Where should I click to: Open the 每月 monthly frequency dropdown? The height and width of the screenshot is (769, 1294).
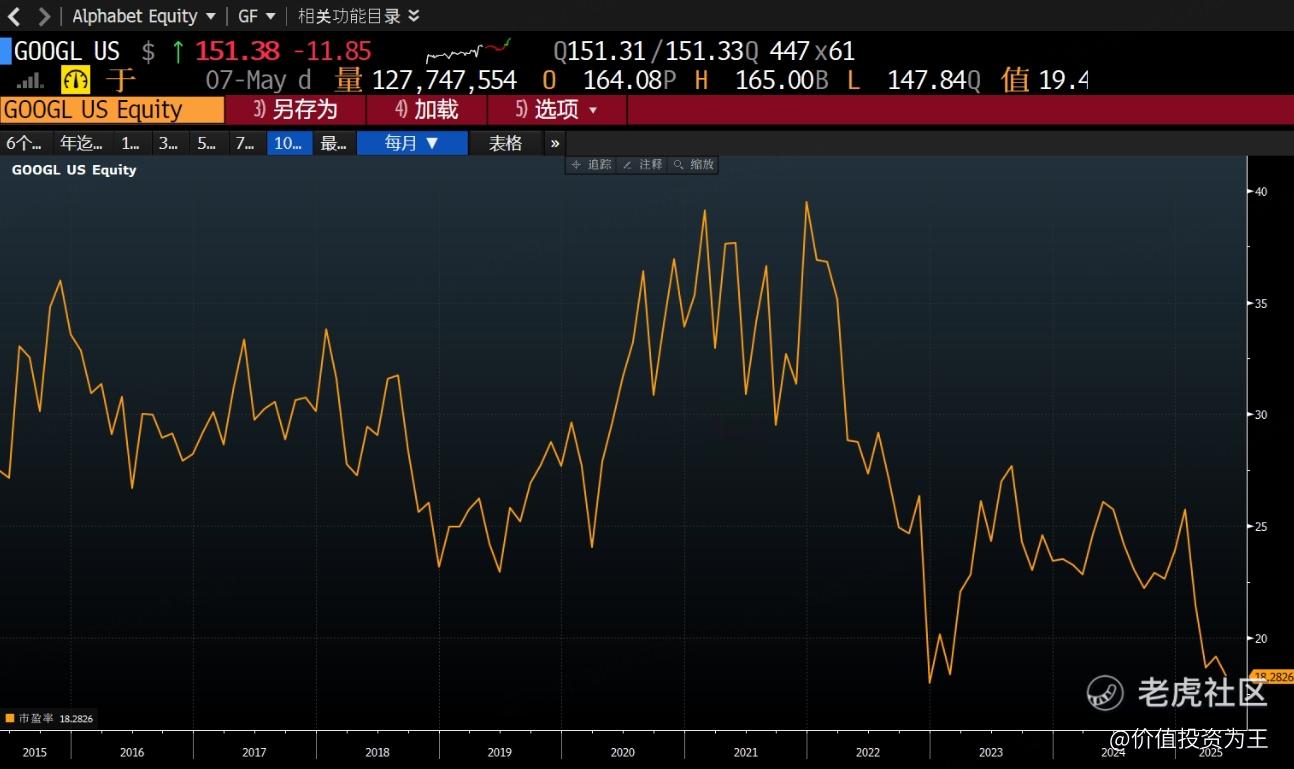[412, 143]
